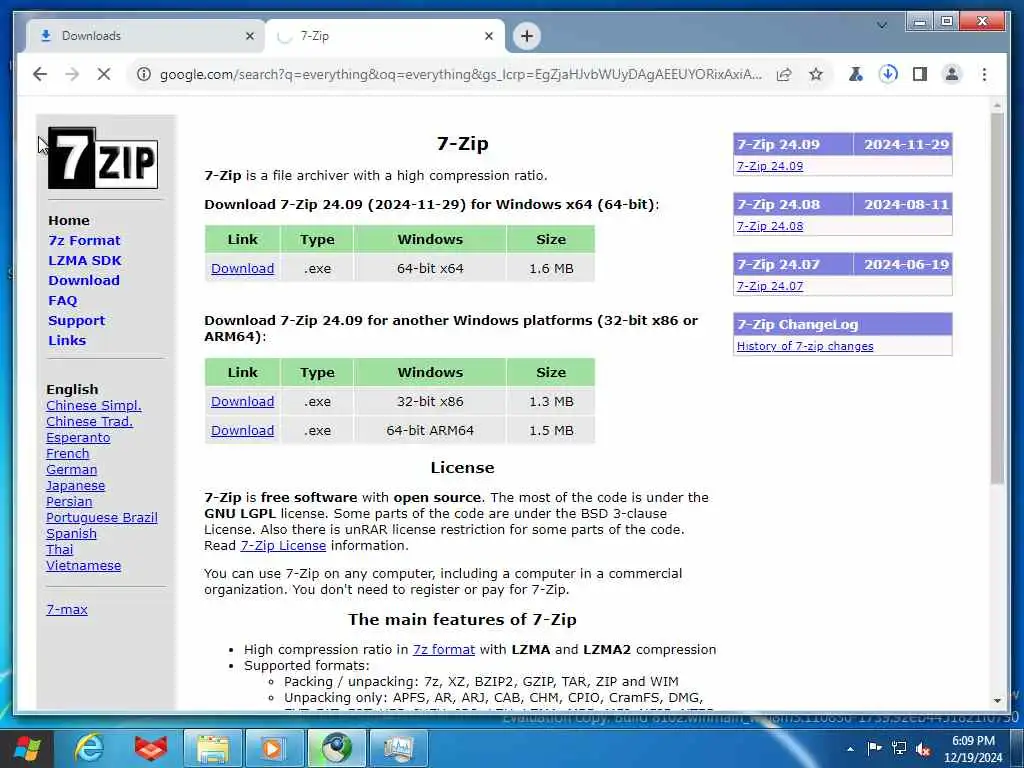Open the red fox-head app on taskbar
The width and height of the screenshot is (1024, 768).
click(x=151, y=748)
